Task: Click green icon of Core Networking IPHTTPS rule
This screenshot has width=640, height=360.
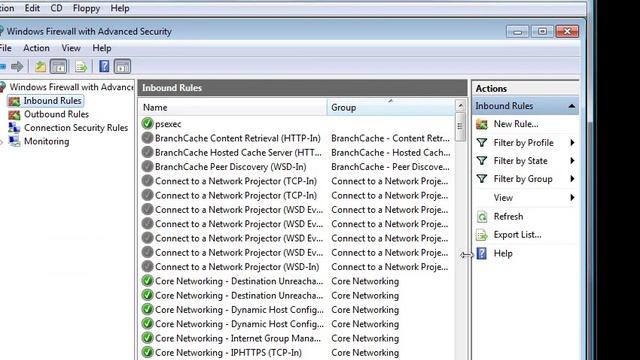Action: point(147,352)
